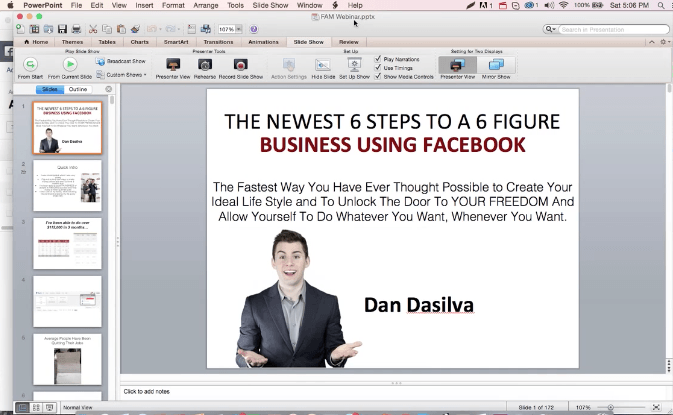Start slide show from status bar icon
The height and width of the screenshot is (415, 673).
50,407
